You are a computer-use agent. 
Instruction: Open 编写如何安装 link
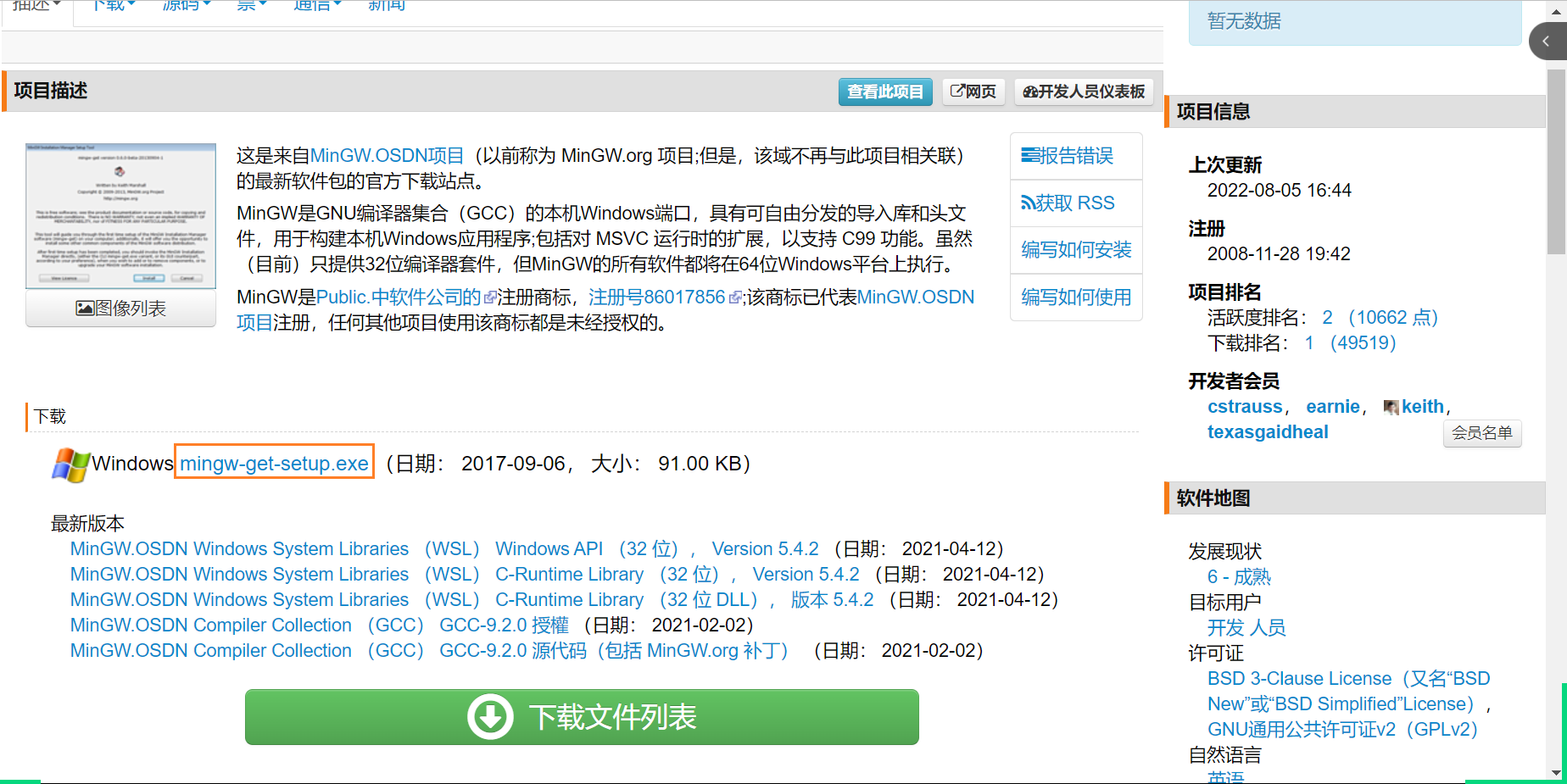pos(1076,250)
